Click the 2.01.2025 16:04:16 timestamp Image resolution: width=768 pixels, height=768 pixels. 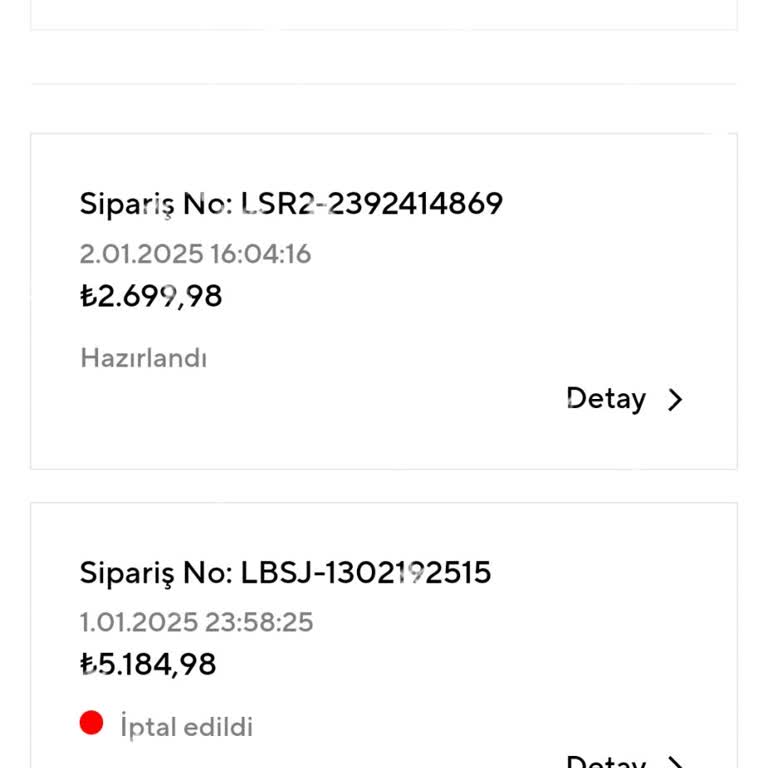tap(195, 254)
